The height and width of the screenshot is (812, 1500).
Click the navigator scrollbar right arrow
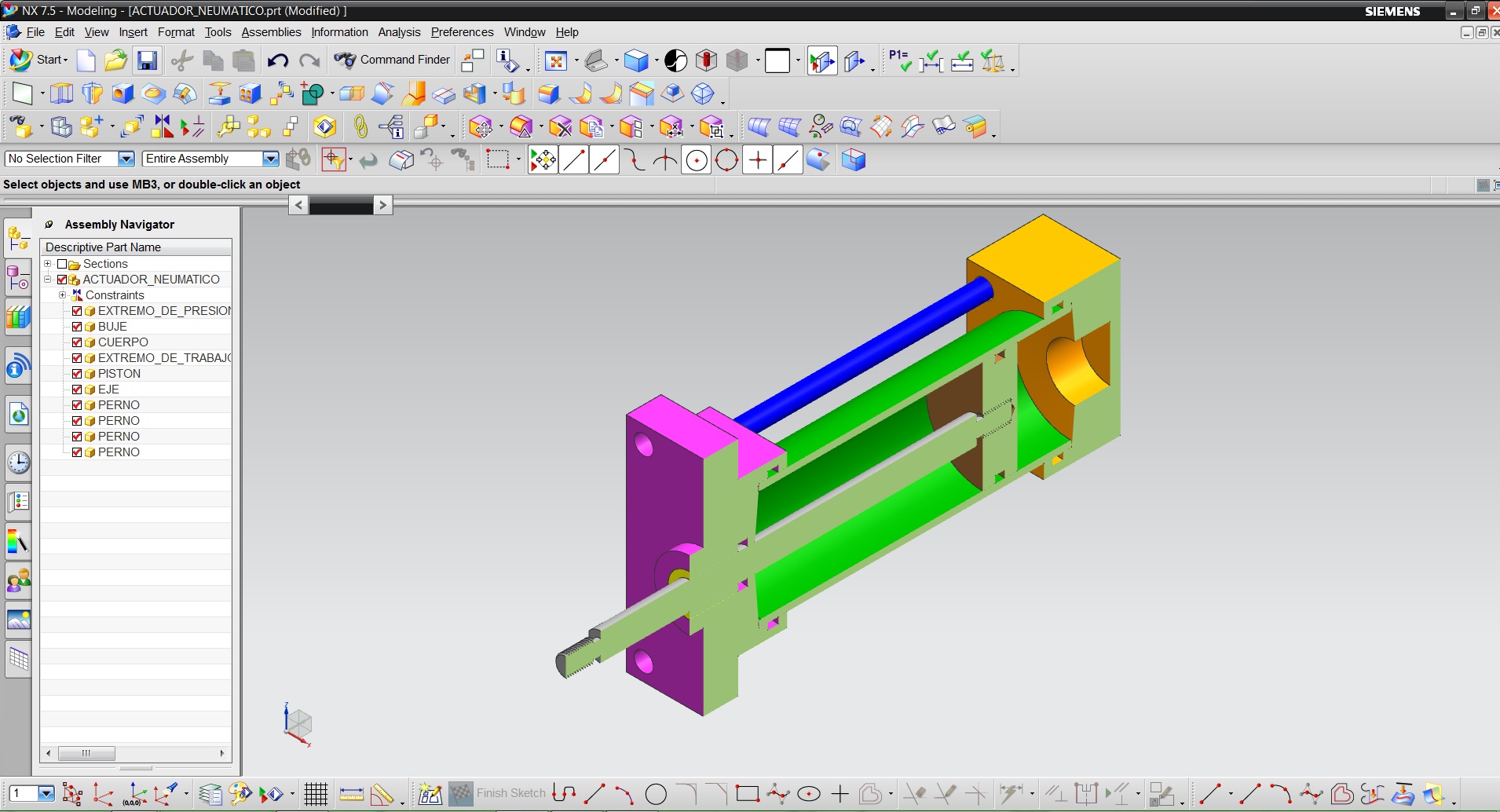pyautogui.click(x=222, y=753)
